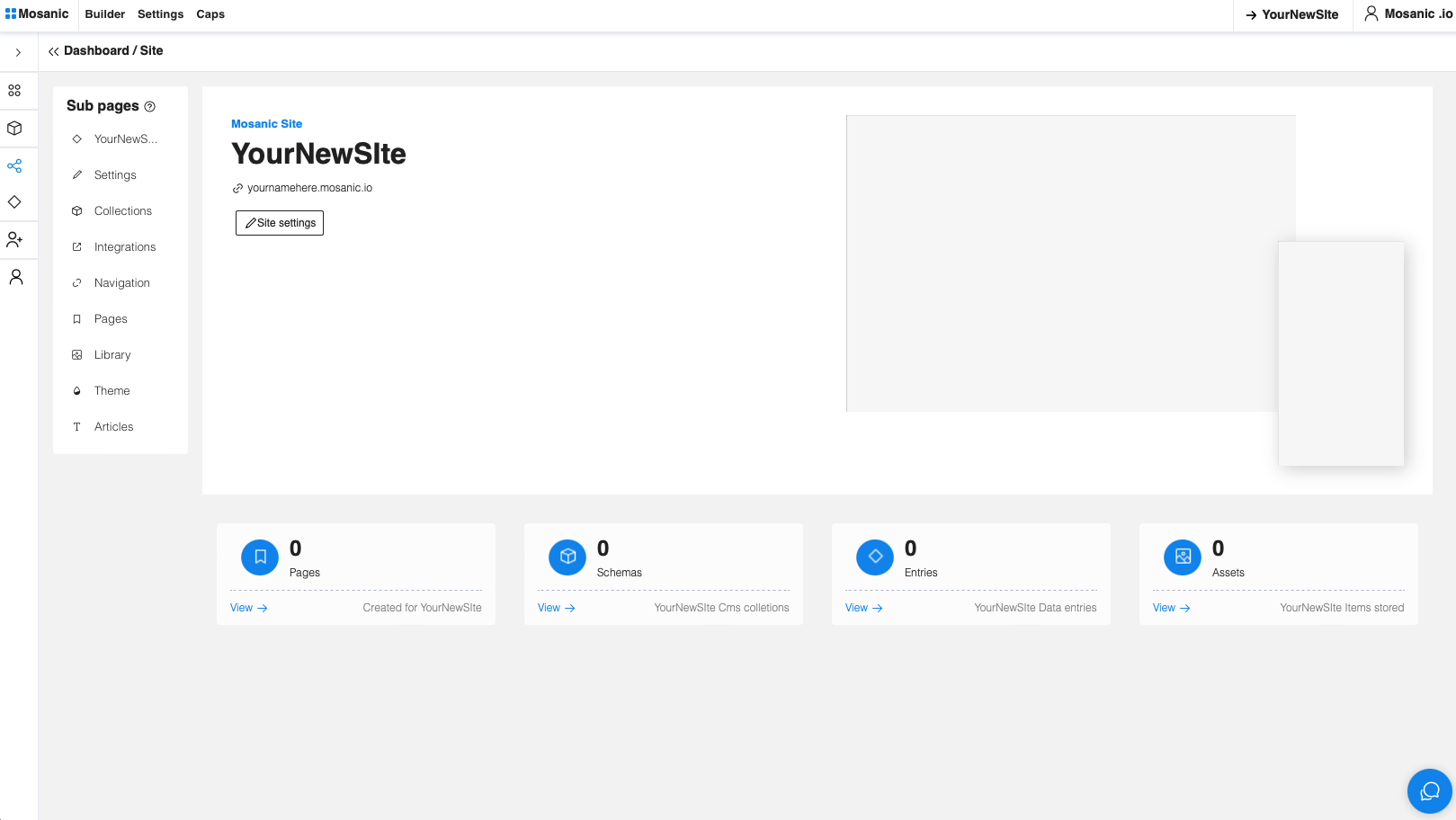The height and width of the screenshot is (820, 1456).
Task: Select the blue share nodes icon
Action: (x=14, y=166)
